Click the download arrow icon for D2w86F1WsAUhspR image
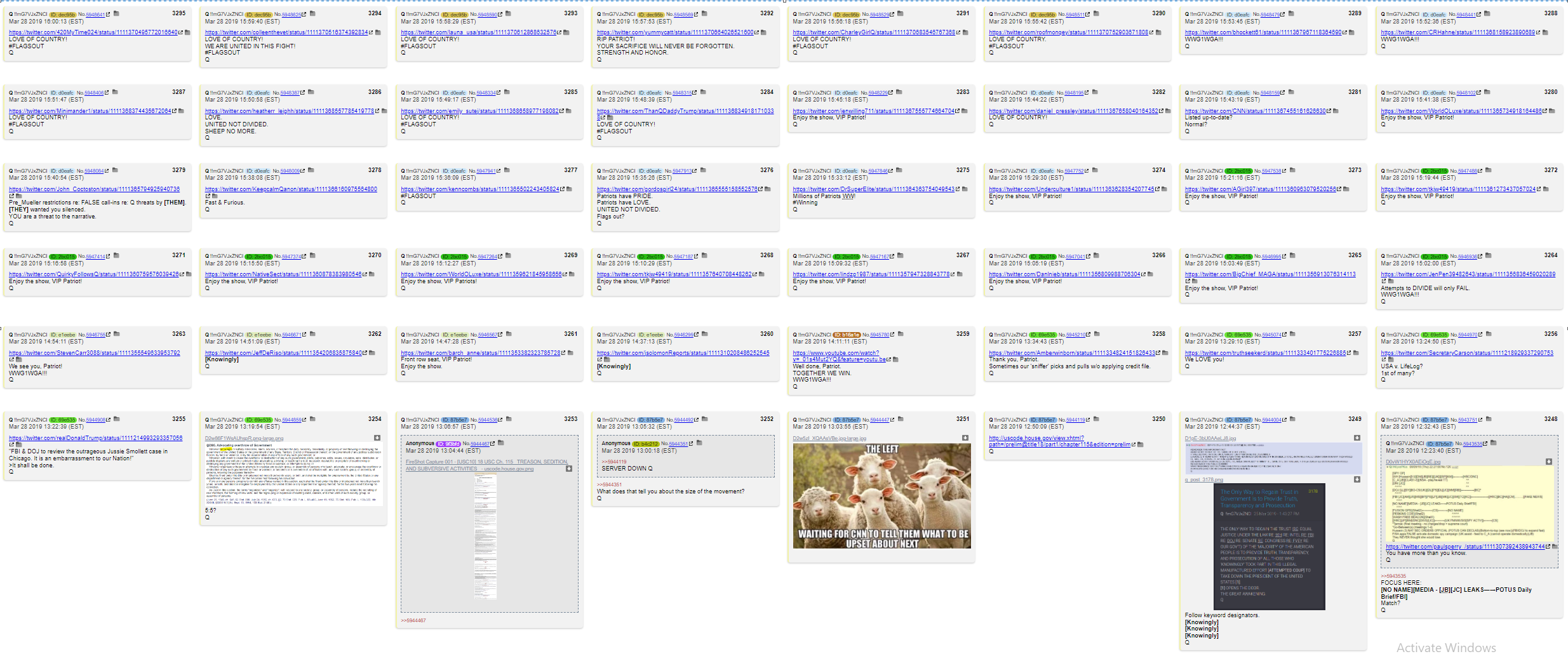Image resolution: width=1568 pixels, height=654 pixels. coord(377,438)
